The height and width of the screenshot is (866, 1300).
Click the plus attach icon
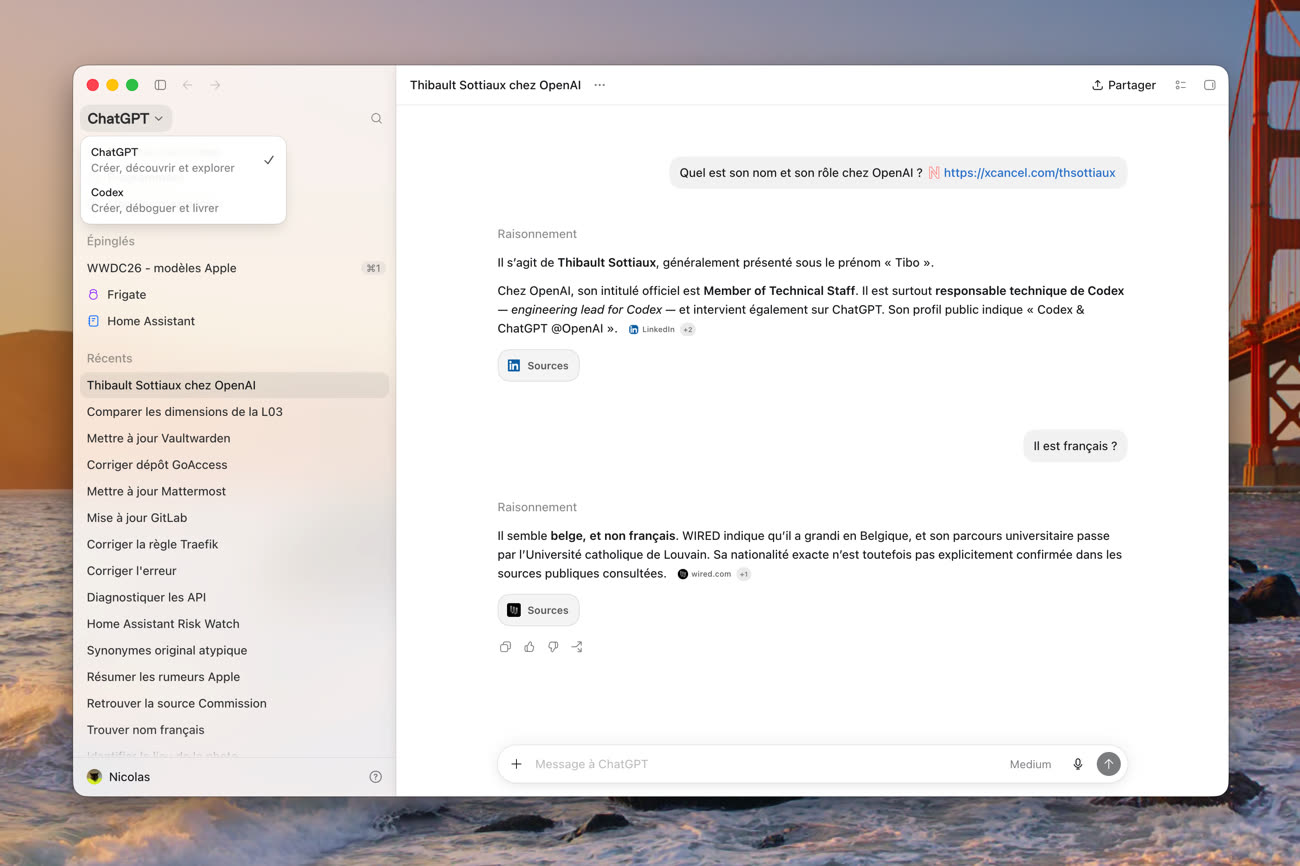click(516, 764)
